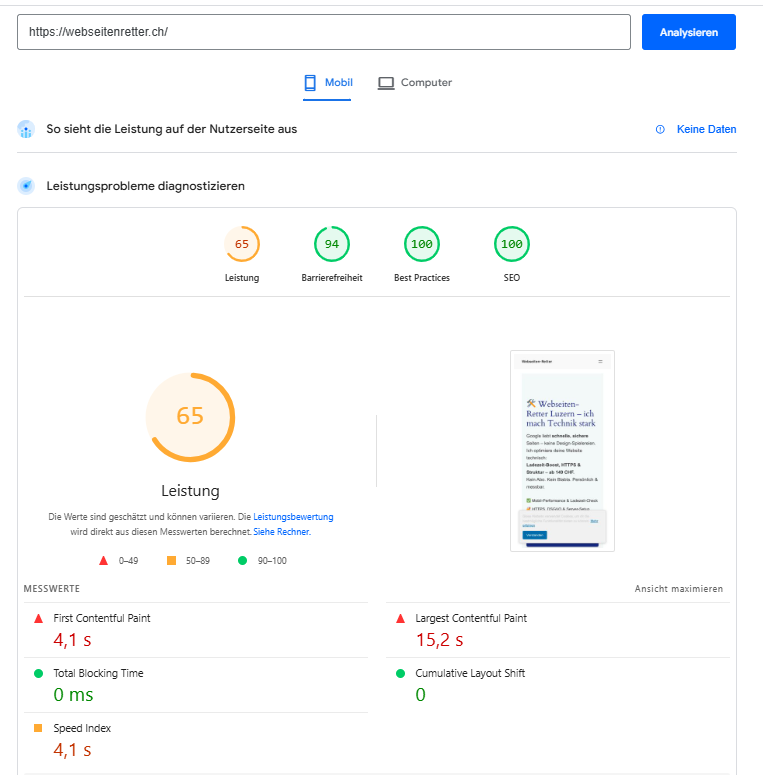Click the laptop computer icon

386,83
